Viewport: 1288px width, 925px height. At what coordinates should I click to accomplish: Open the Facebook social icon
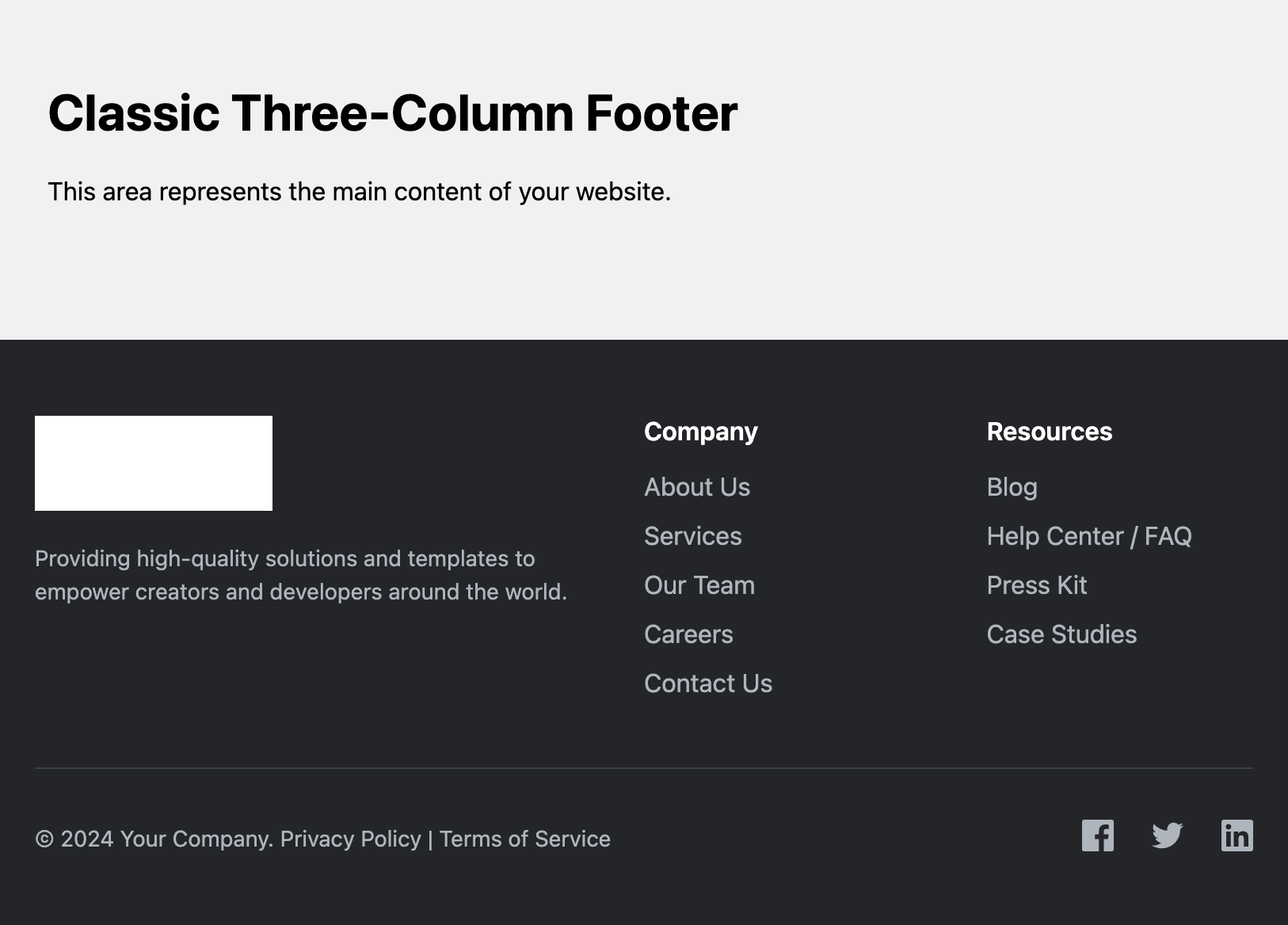1097,836
